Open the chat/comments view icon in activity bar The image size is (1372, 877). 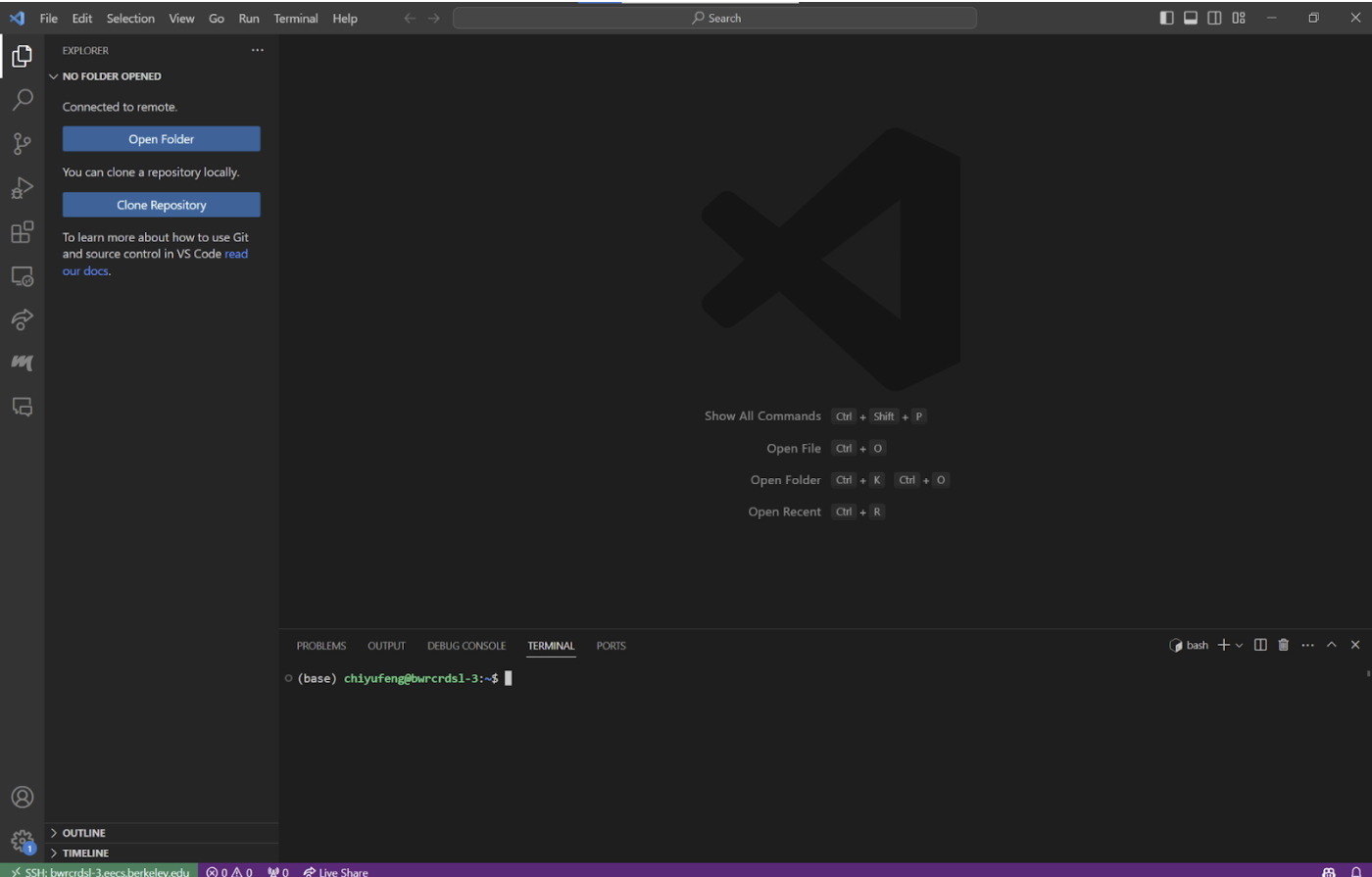coord(22,406)
